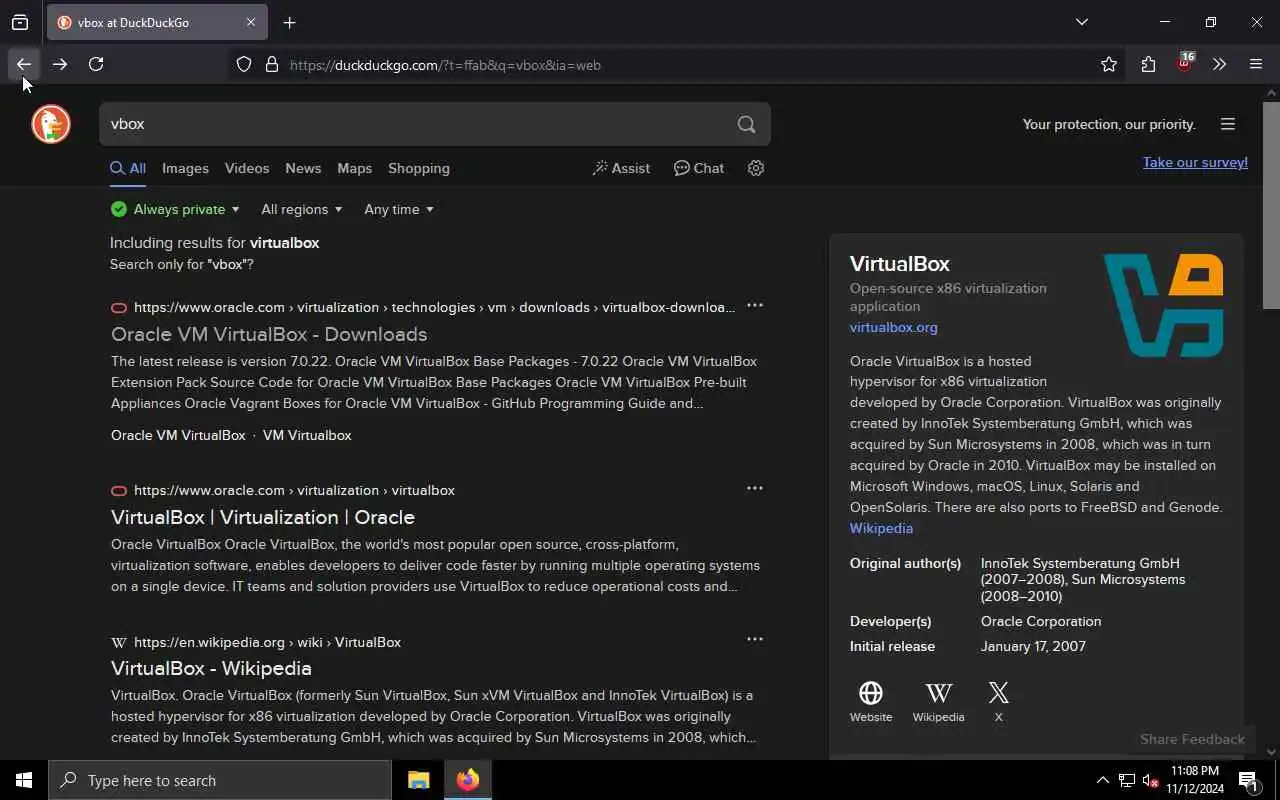The image size is (1280, 800).
Task: Switch to the Shopping tab
Action: click(x=419, y=168)
